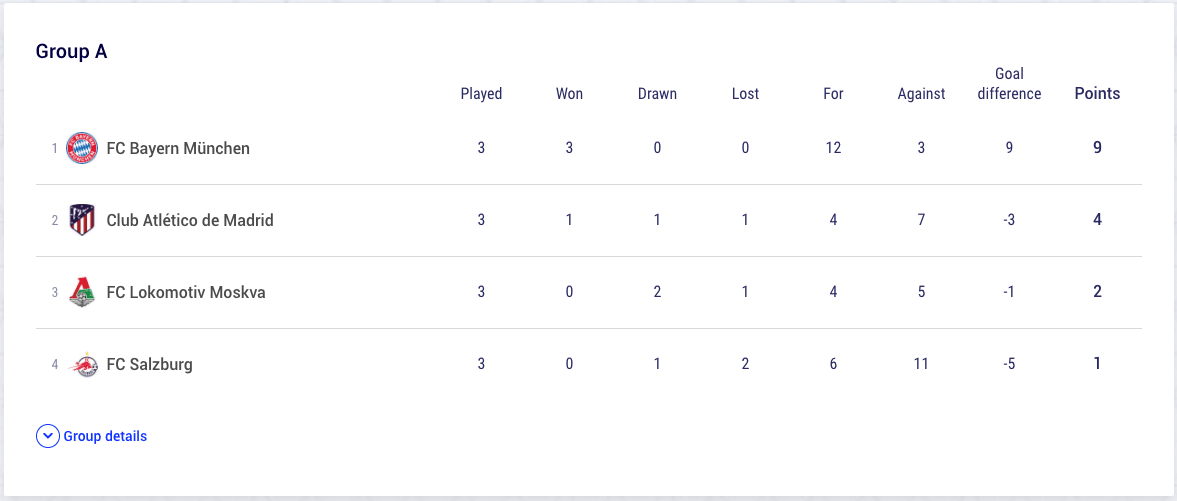Image resolution: width=1177 pixels, height=501 pixels.
Task: Click the Lokomotiv Moskva club logo
Action: [82, 292]
